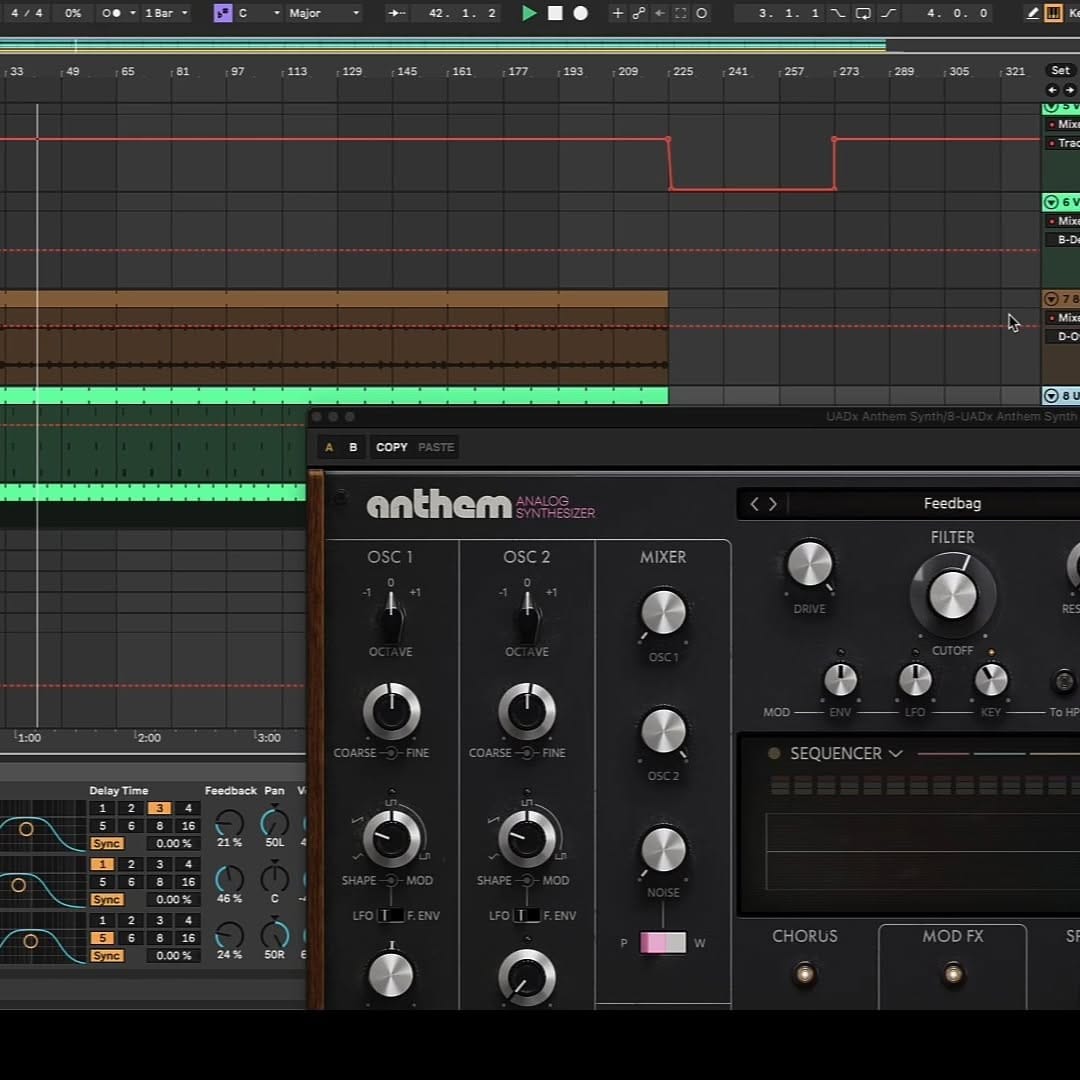
Task: Click the 0% global groove amount
Action: [x=73, y=13]
